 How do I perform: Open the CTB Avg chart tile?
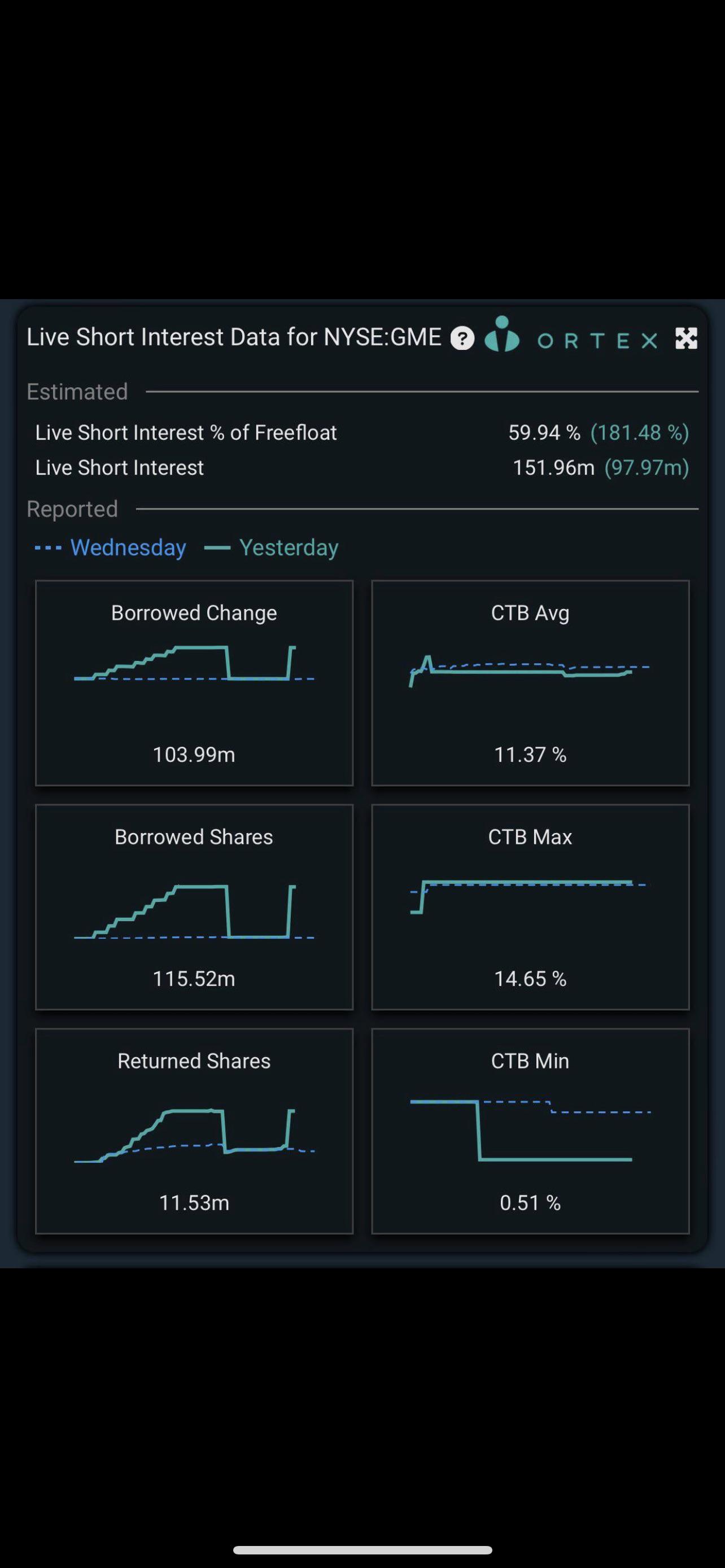point(530,683)
